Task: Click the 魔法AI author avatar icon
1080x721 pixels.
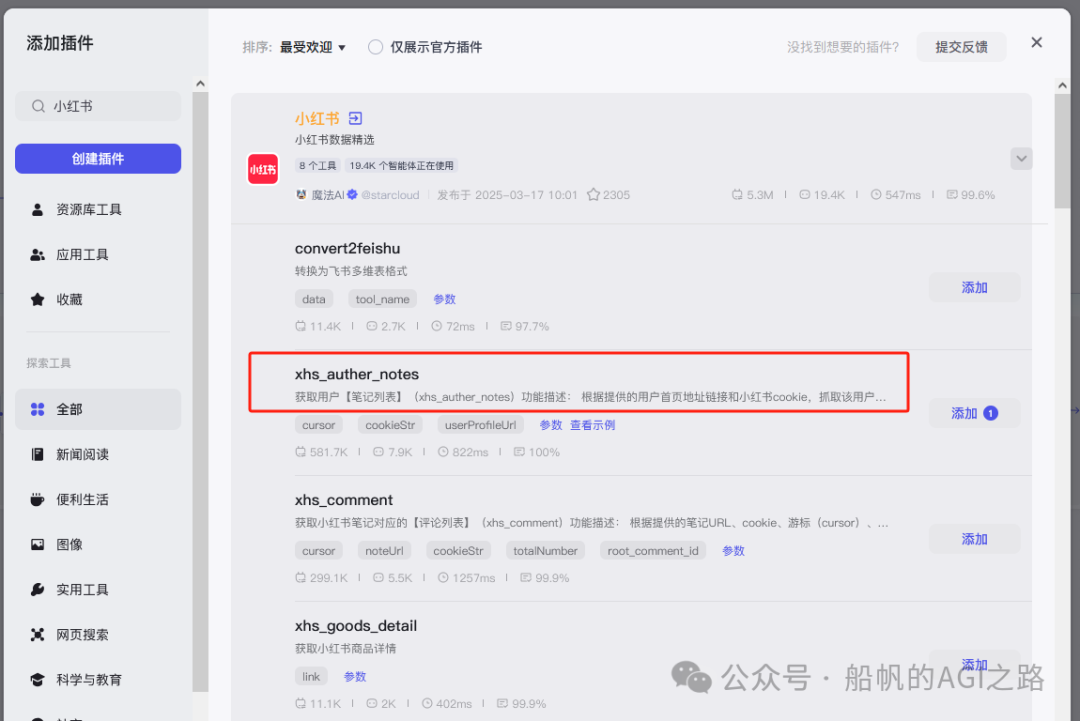Action: pyautogui.click(x=301, y=195)
